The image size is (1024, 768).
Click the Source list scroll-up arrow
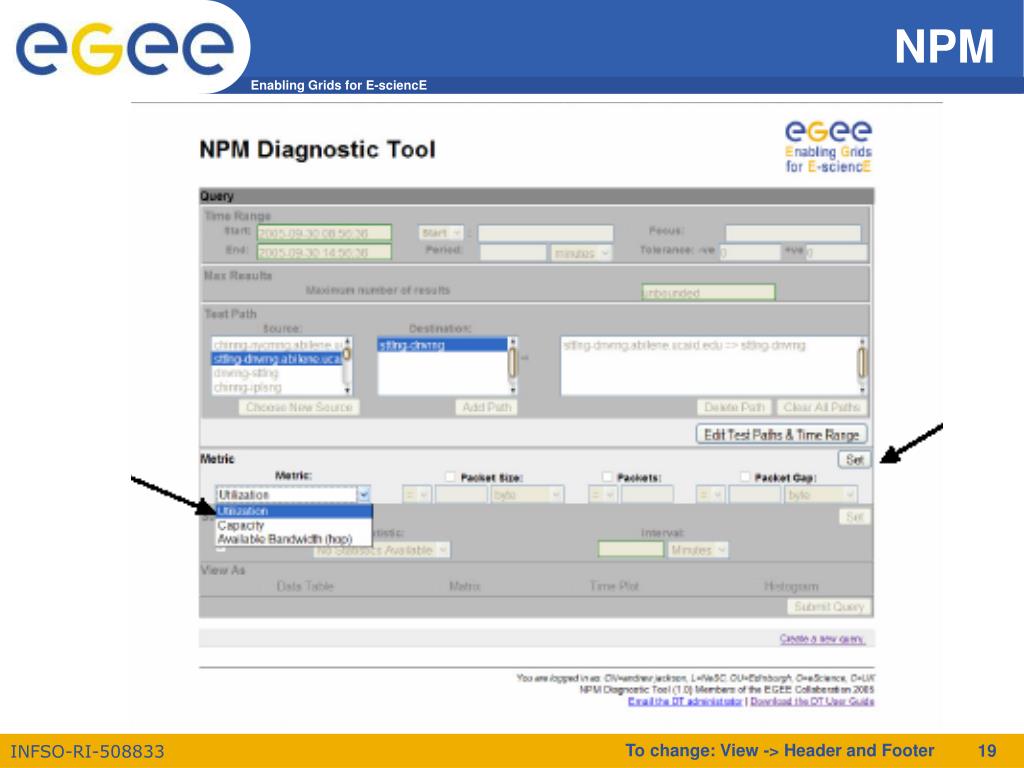347,342
